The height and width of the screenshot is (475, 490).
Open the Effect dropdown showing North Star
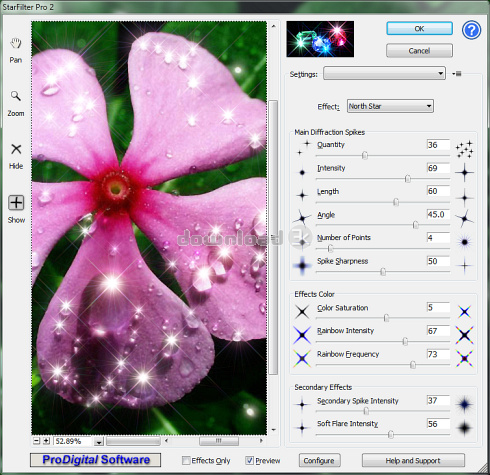point(390,106)
